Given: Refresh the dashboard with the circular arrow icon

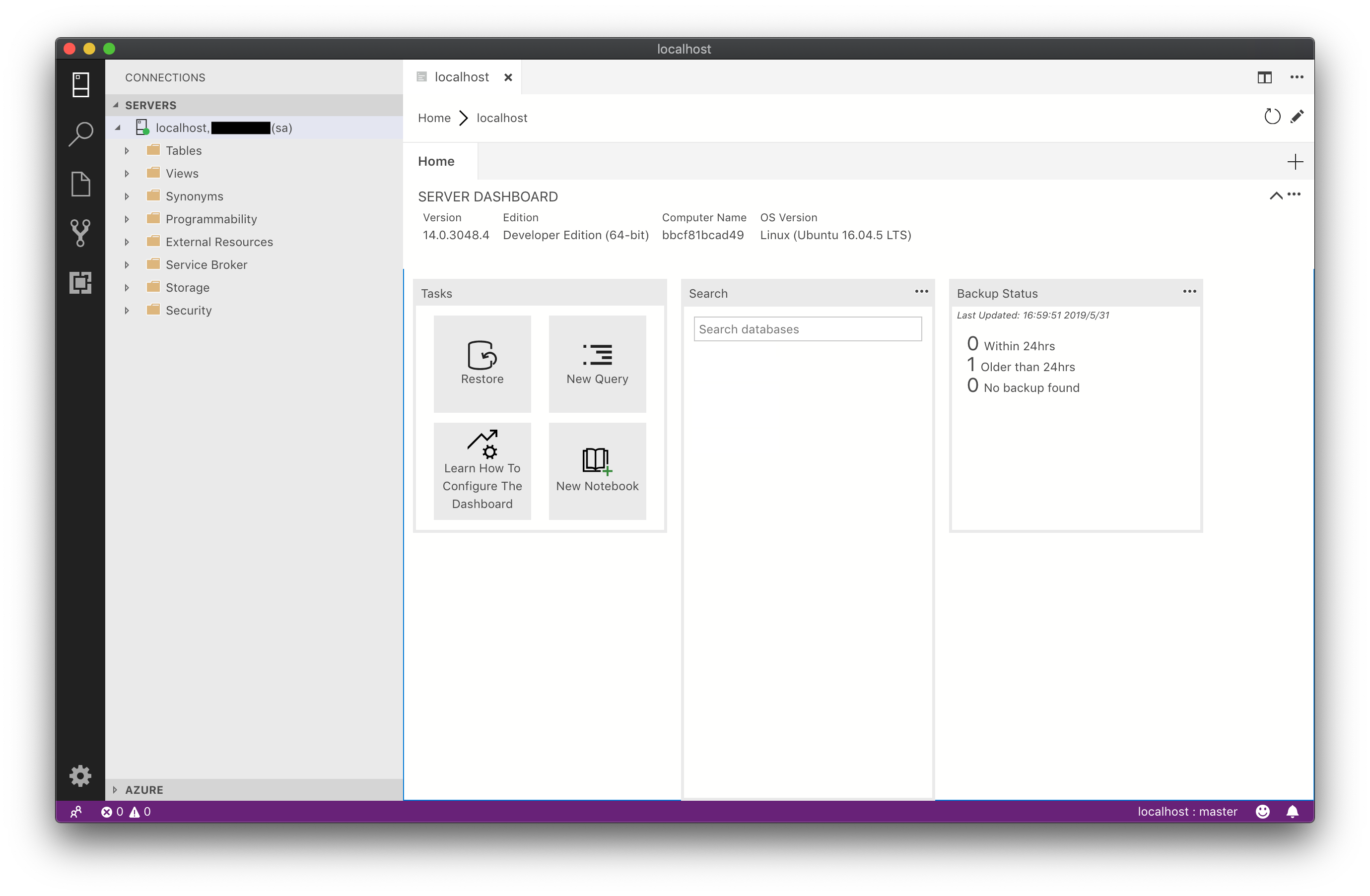Looking at the screenshot, I should 1272,117.
